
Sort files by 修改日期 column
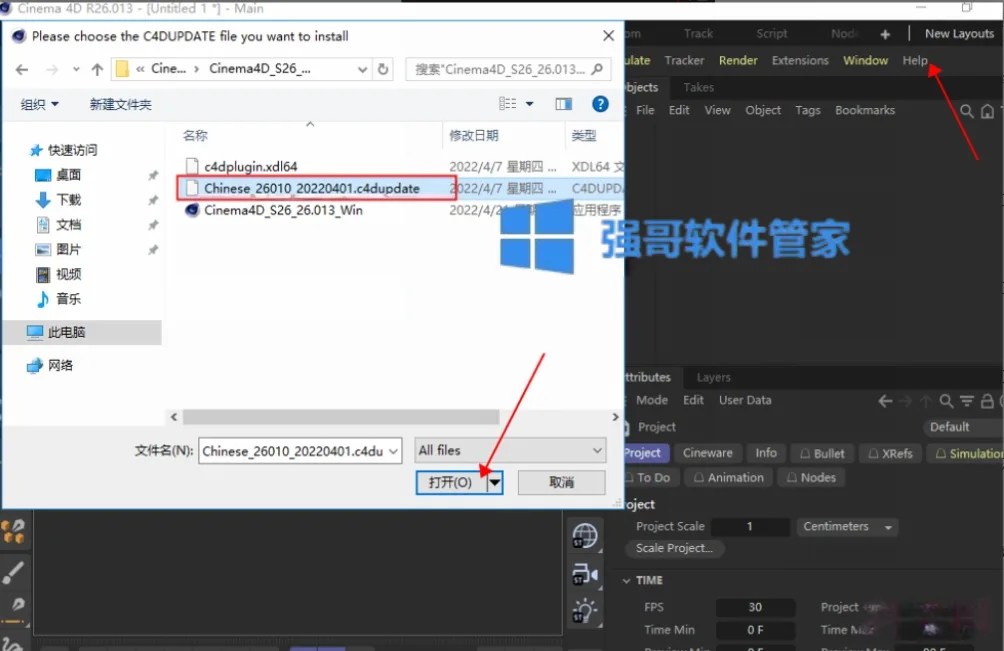pos(474,136)
